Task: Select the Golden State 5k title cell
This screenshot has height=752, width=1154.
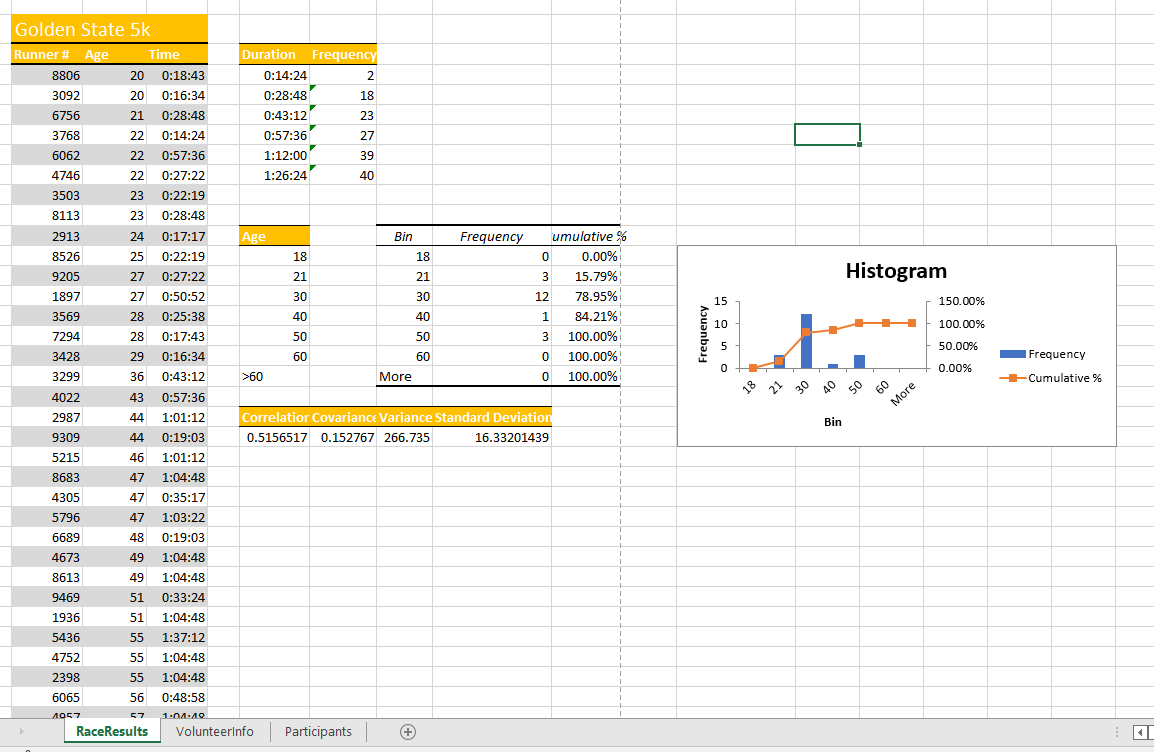Action: click(x=80, y=29)
